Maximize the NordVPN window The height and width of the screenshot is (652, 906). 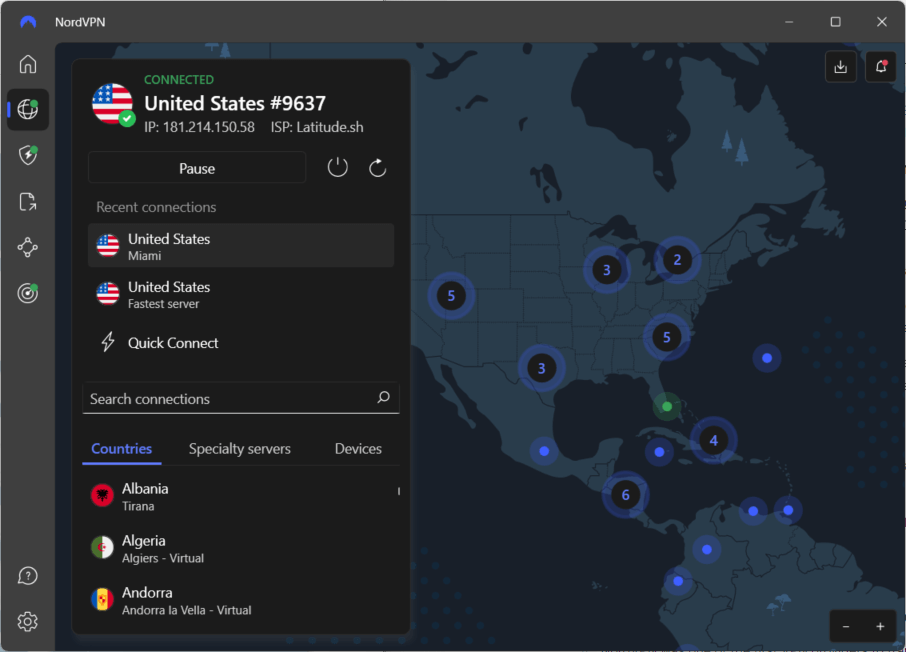[x=836, y=22]
